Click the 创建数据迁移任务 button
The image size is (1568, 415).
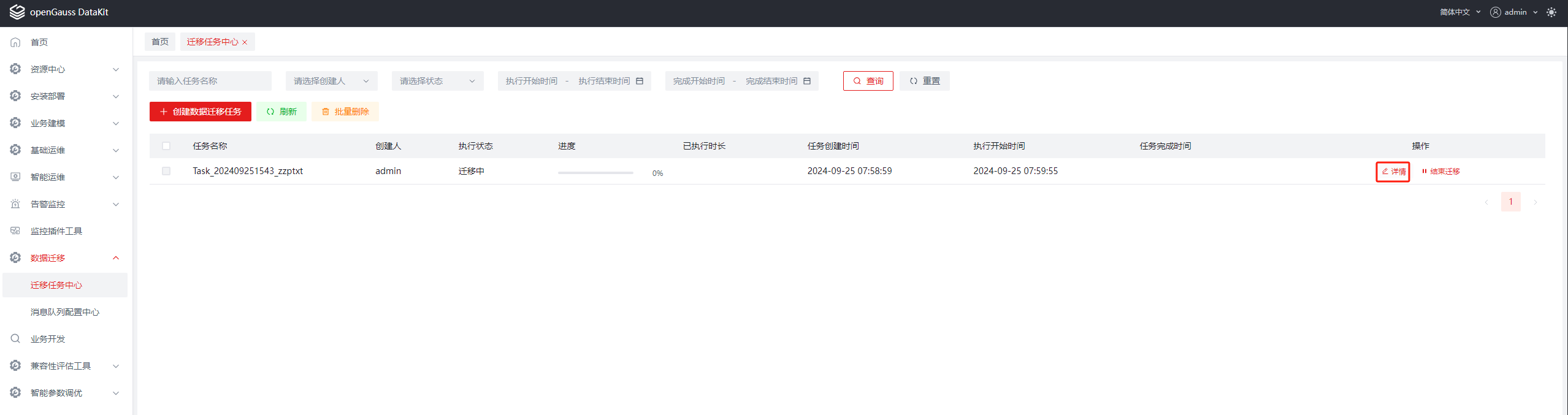point(201,112)
